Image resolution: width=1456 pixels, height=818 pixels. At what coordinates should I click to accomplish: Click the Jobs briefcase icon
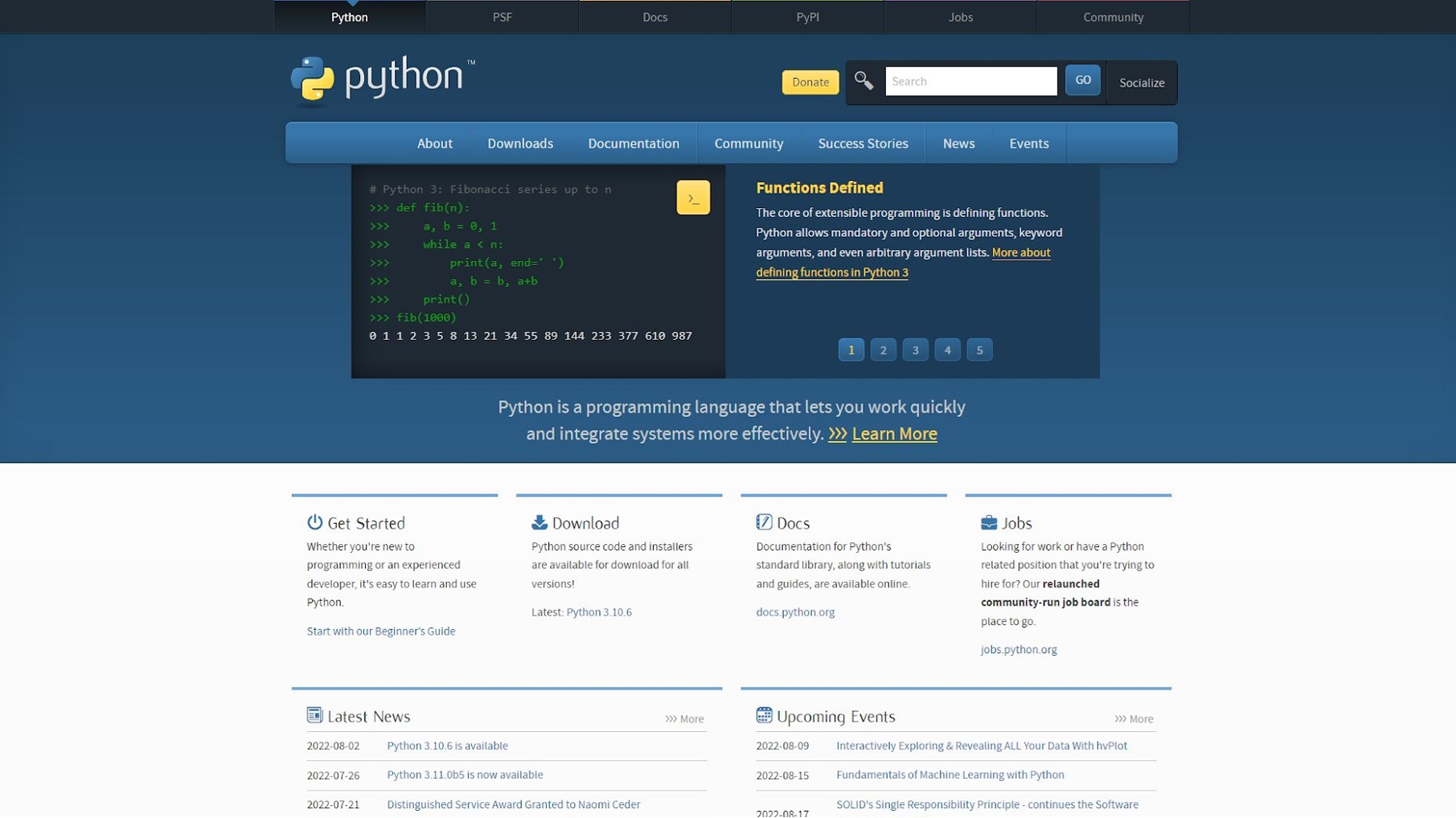coord(989,522)
